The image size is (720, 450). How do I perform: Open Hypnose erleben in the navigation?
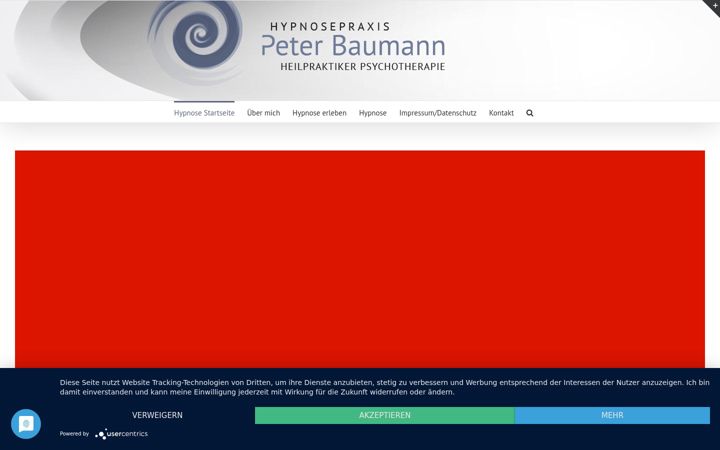tap(319, 113)
